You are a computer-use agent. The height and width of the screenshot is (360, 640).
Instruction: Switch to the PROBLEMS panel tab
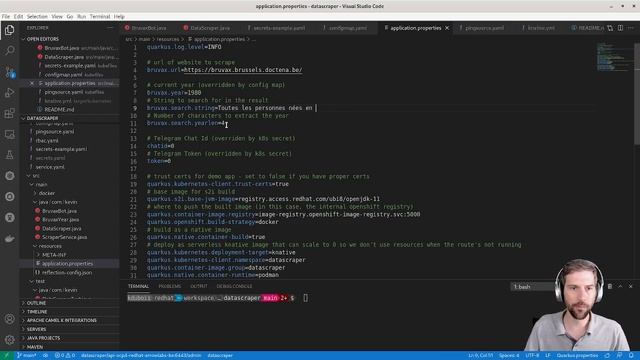tap(169, 287)
